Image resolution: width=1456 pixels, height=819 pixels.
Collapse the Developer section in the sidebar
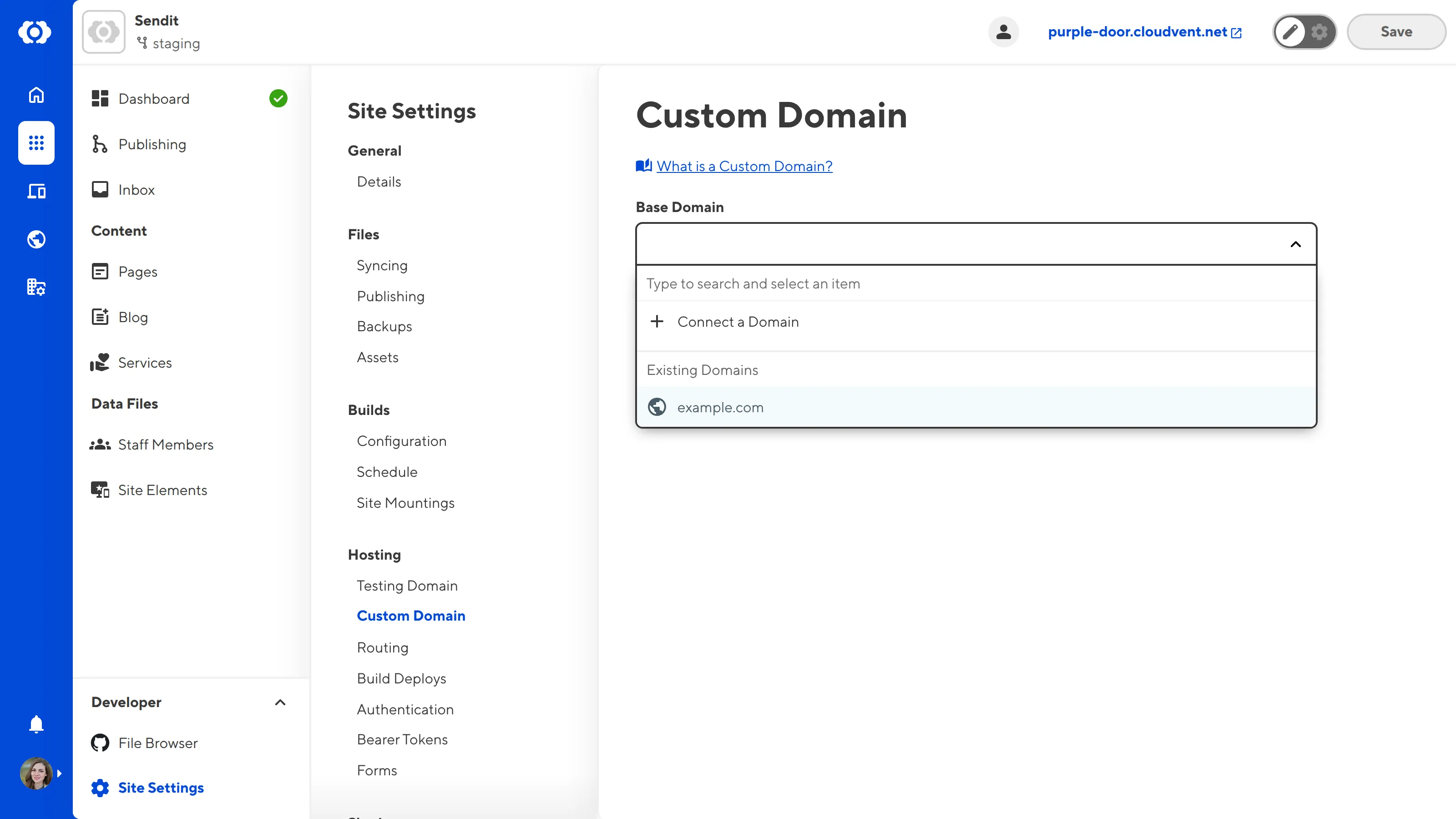coord(280,703)
